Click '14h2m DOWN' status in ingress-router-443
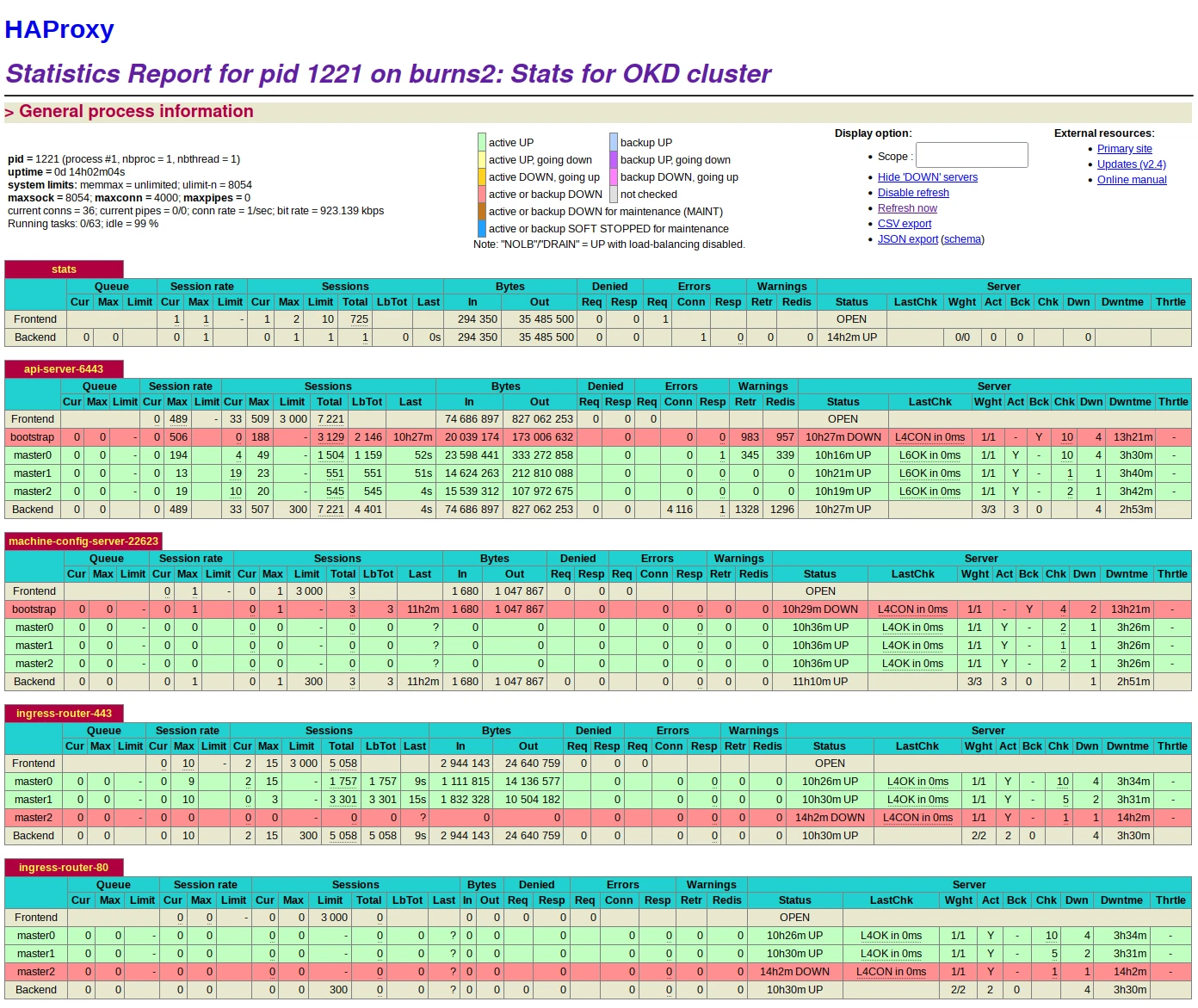The width and height of the screenshot is (1198, 1008). pos(830,818)
